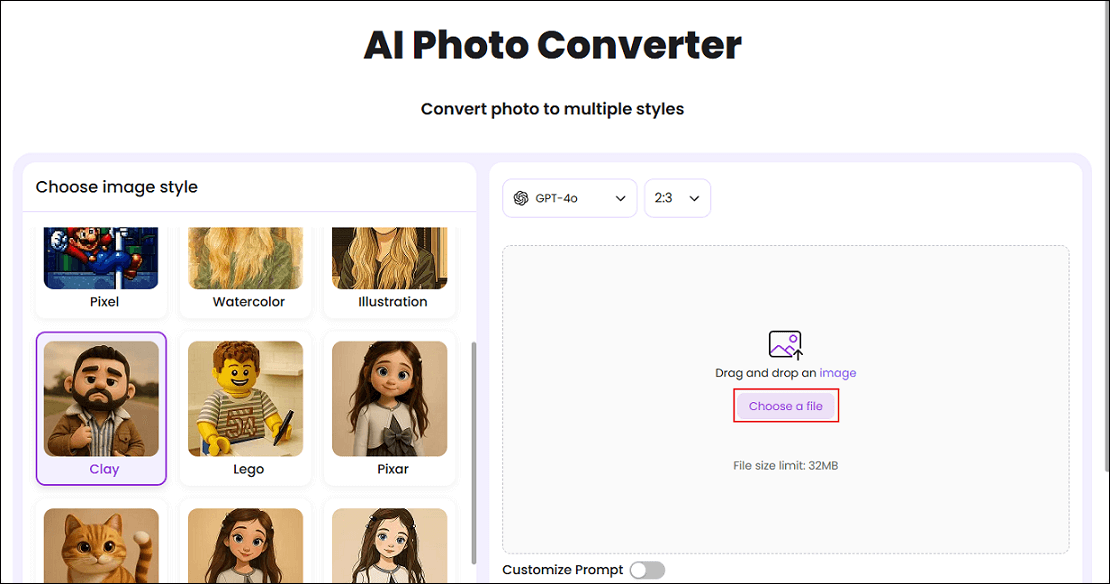Click the Choose a file button
This screenshot has height=584, width=1110.
786,405
